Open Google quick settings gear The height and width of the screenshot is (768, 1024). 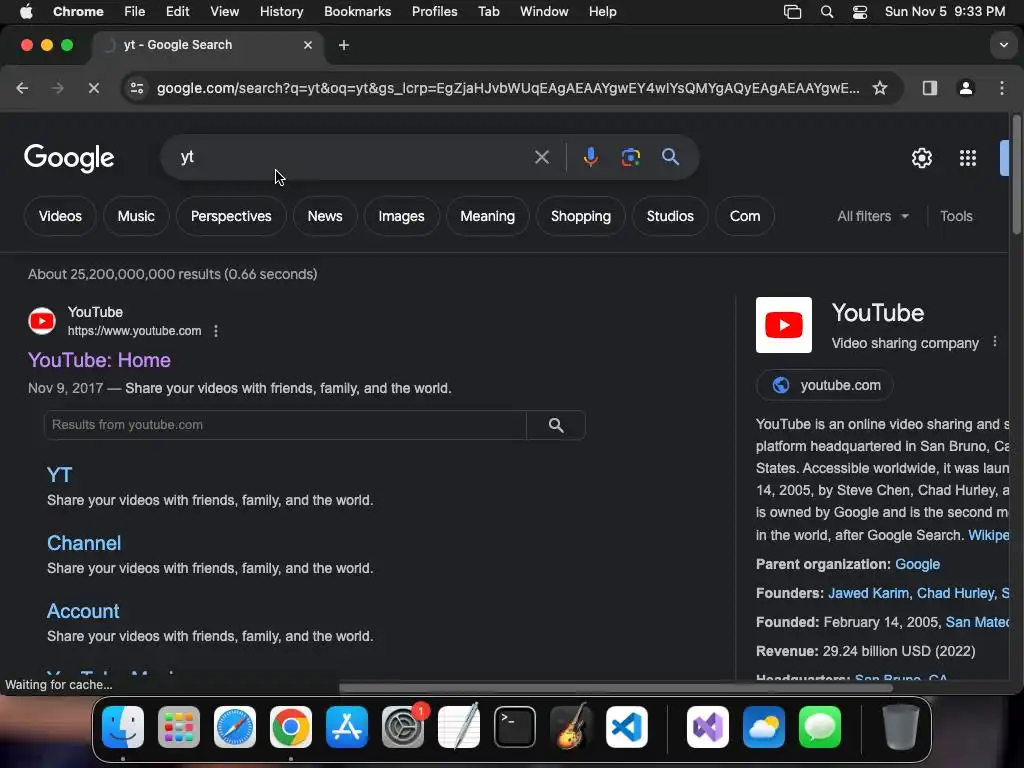(x=921, y=157)
